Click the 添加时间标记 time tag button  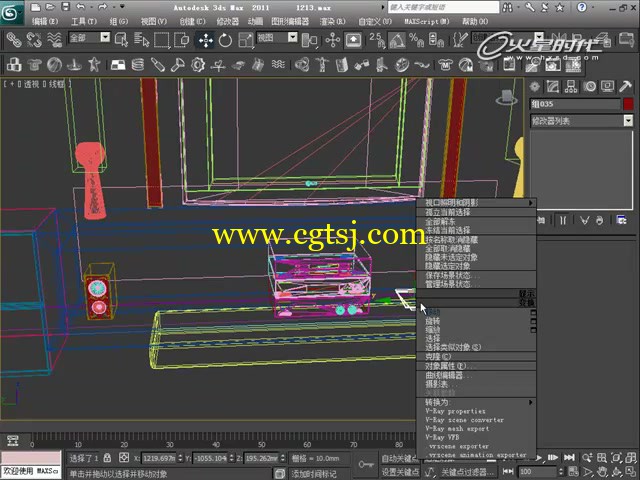tap(314, 473)
